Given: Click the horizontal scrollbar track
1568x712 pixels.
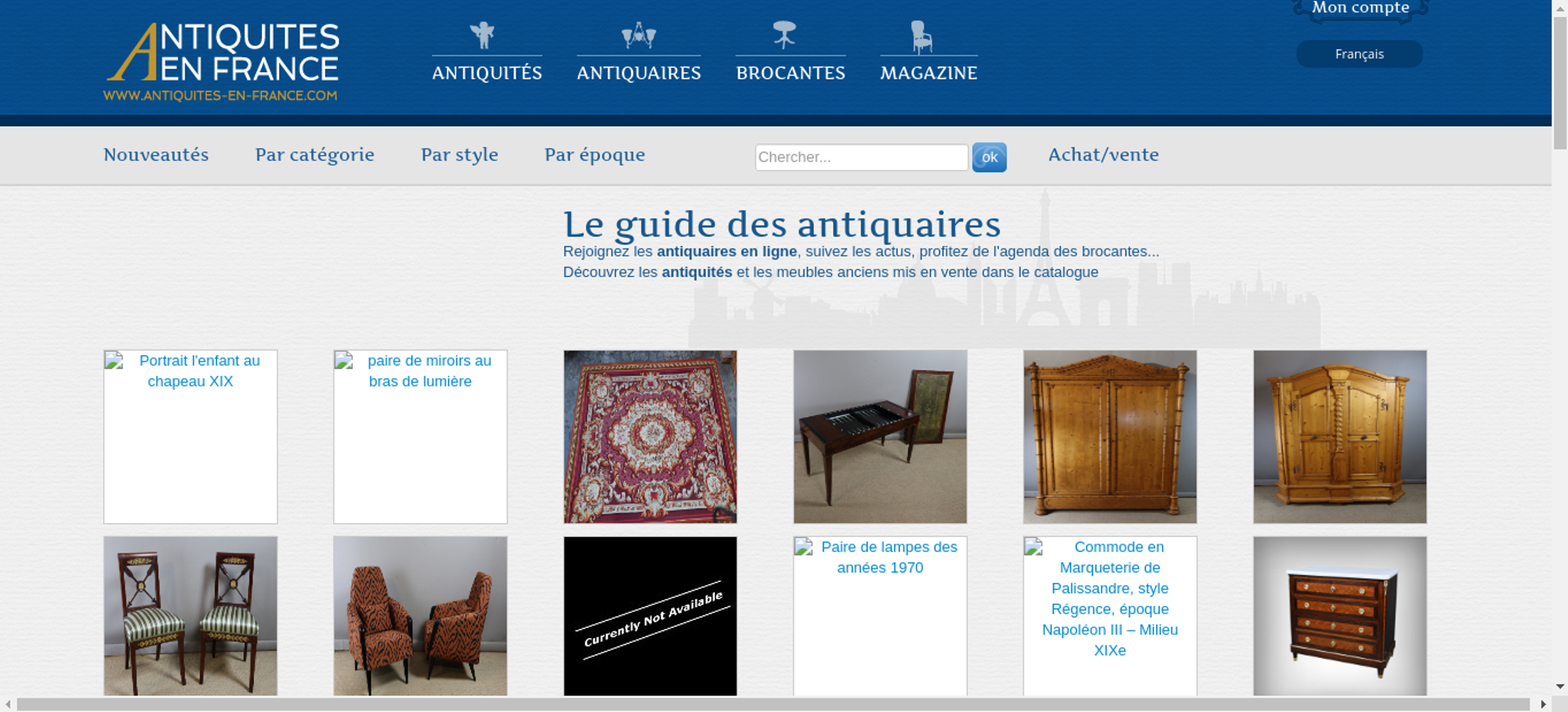Looking at the screenshot, I should click(772, 704).
